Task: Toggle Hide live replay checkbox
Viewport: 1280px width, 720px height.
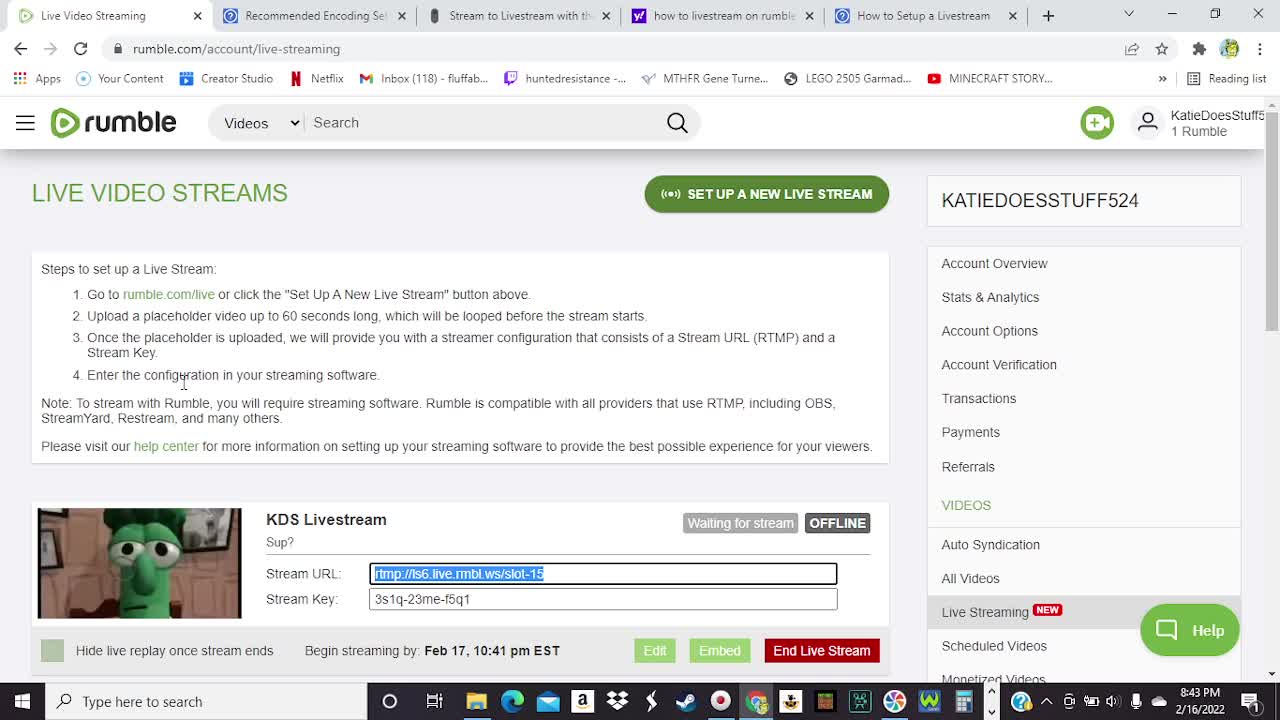Action: [x=52, y=651]
